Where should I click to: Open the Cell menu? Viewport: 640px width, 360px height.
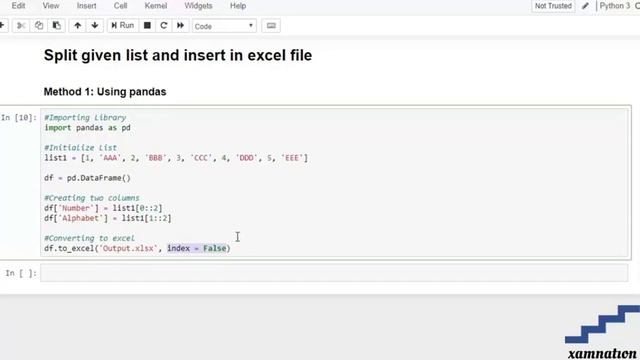pyautogui.click(x=120, y=6)
